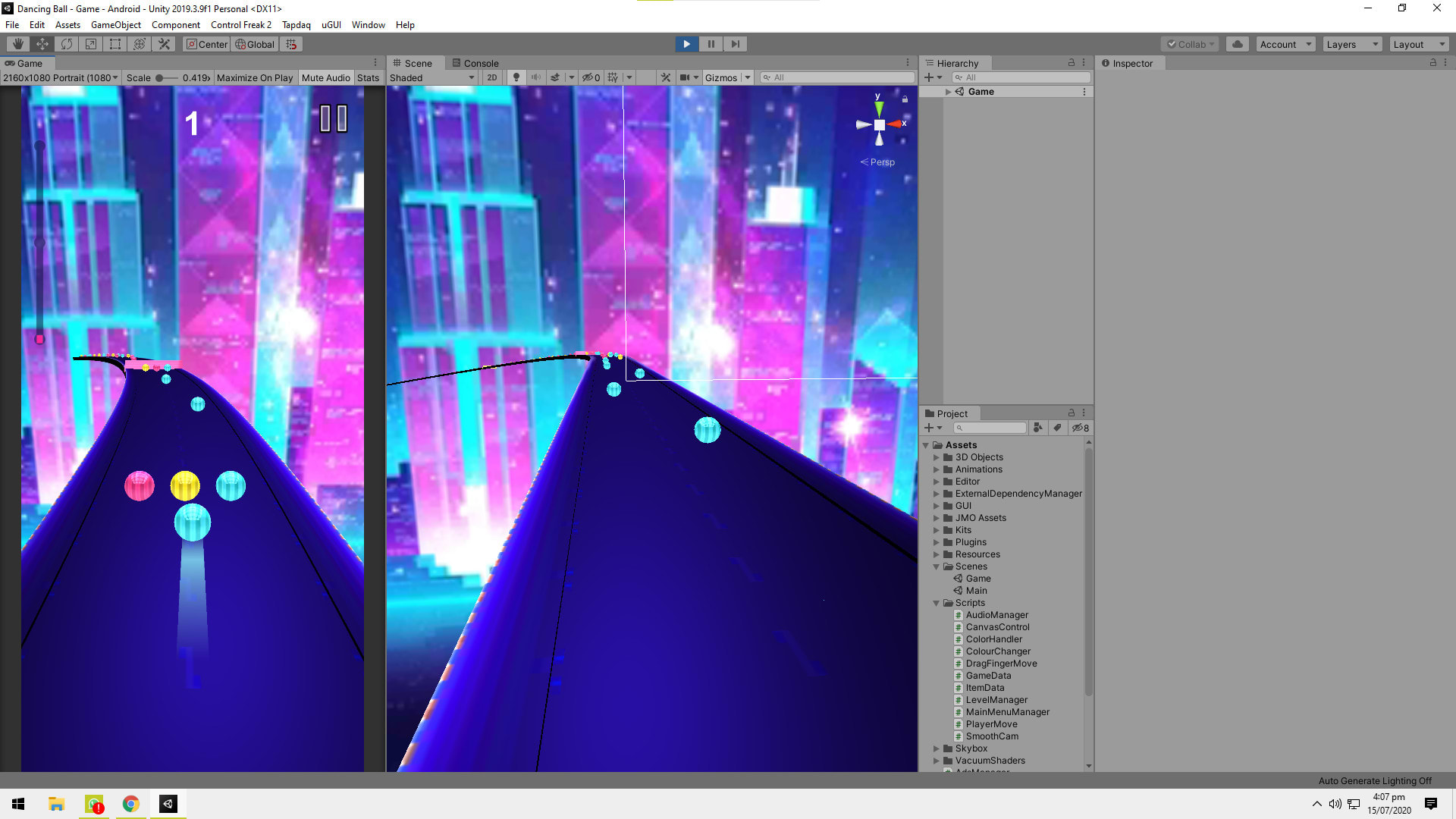The width and height of the screenshot is (1456, 819).
Task: Open the Layers dropdown
Action: tap(1352, 44)
